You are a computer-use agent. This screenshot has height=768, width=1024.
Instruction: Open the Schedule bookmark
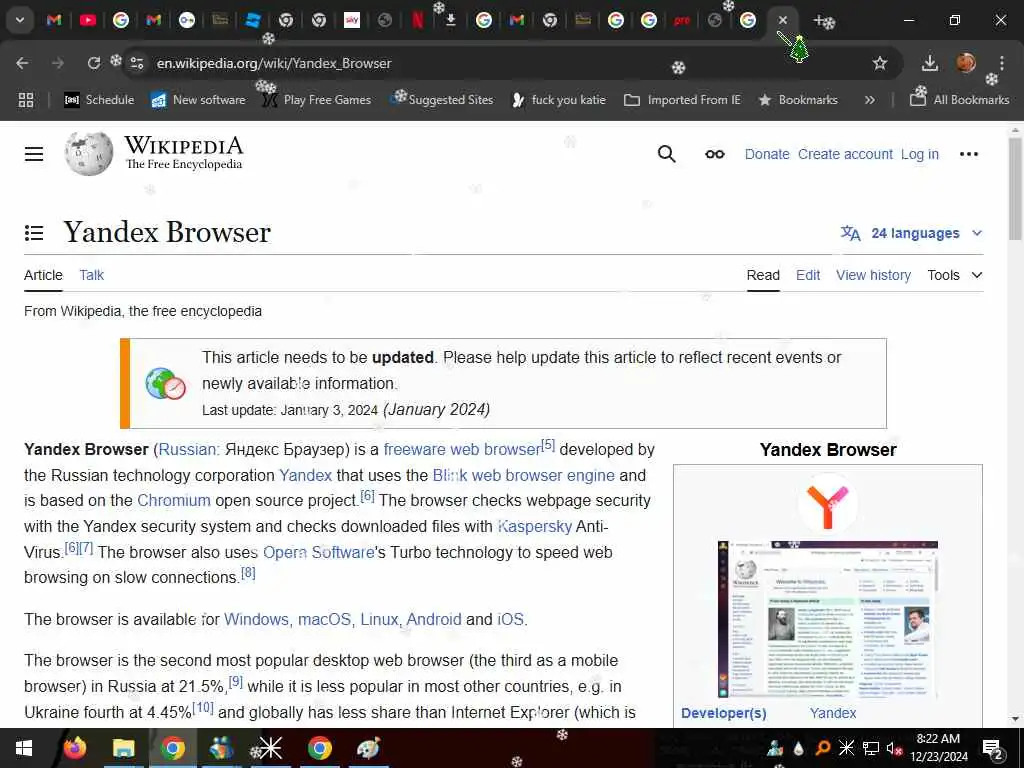[99, 100]
